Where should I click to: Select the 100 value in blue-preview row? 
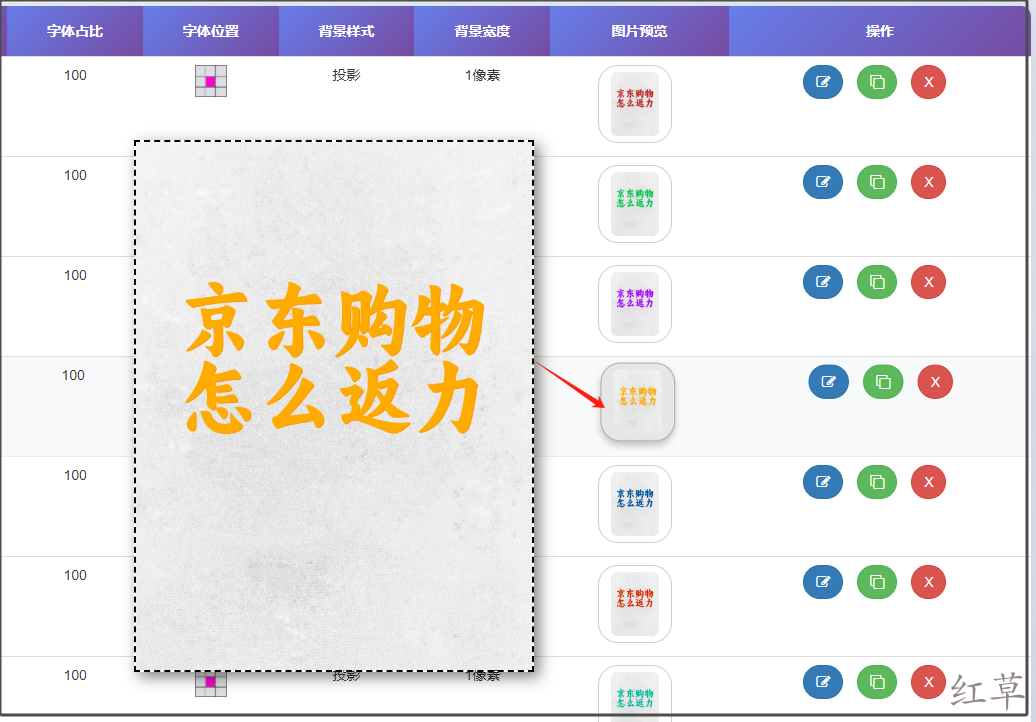[x=75, y=475]
